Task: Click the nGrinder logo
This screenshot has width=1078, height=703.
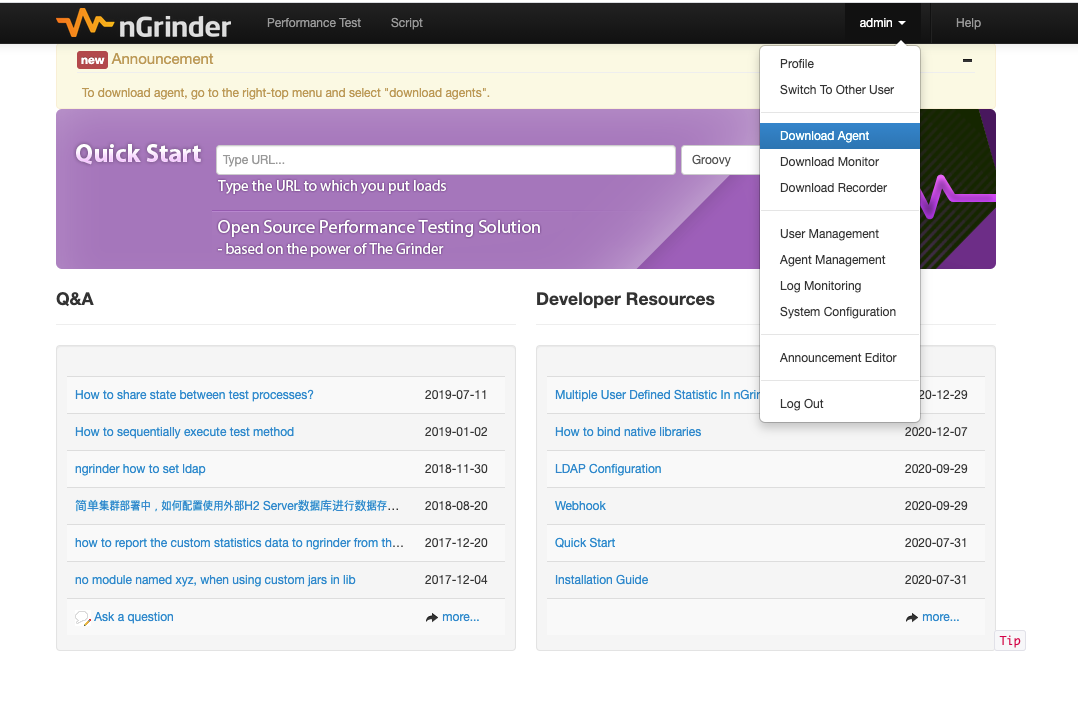Action: pos(144,23)
